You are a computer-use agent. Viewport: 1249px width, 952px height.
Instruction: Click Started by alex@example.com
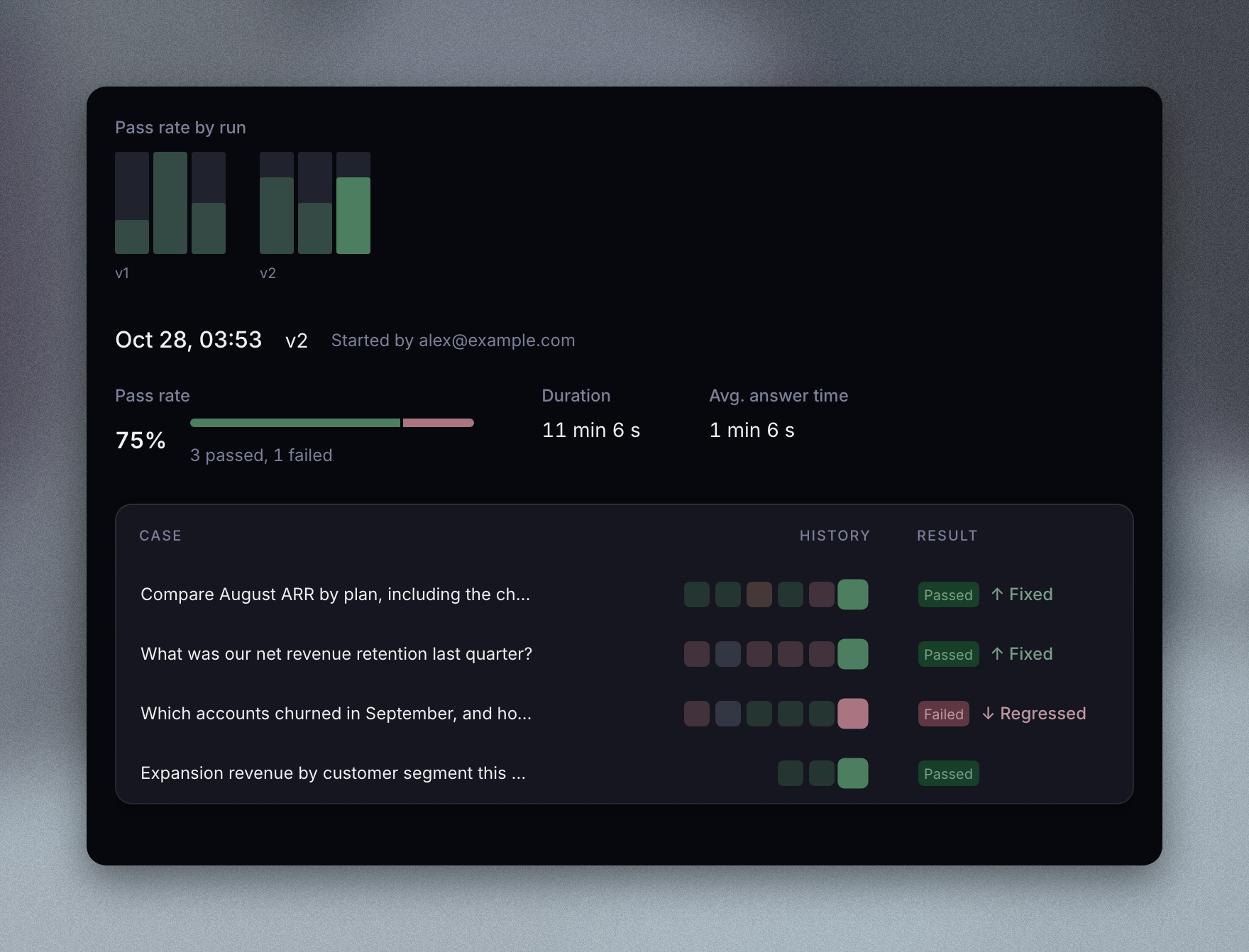[453, 341]
